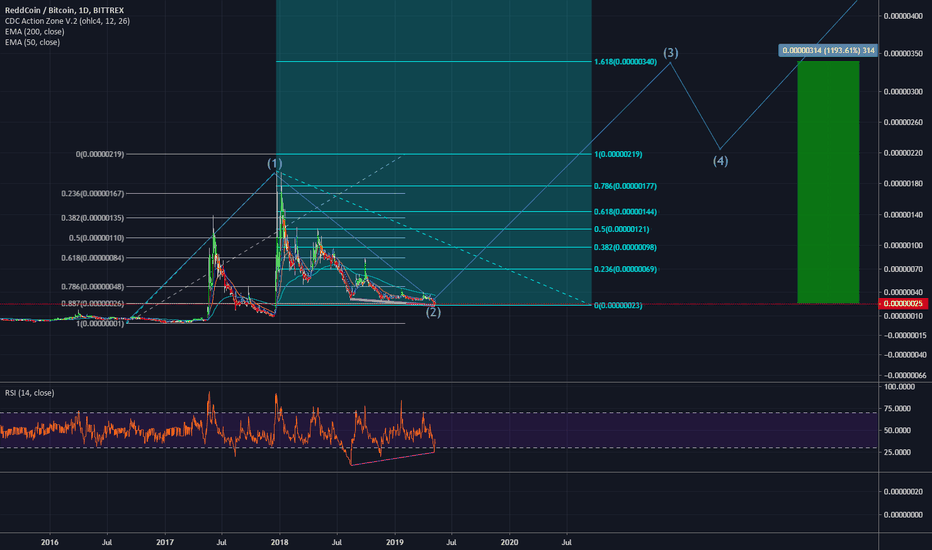932x550 pixels.
Task: Click the 0.00000000 value in the bottom pane
Action: [x=903, y=515]
